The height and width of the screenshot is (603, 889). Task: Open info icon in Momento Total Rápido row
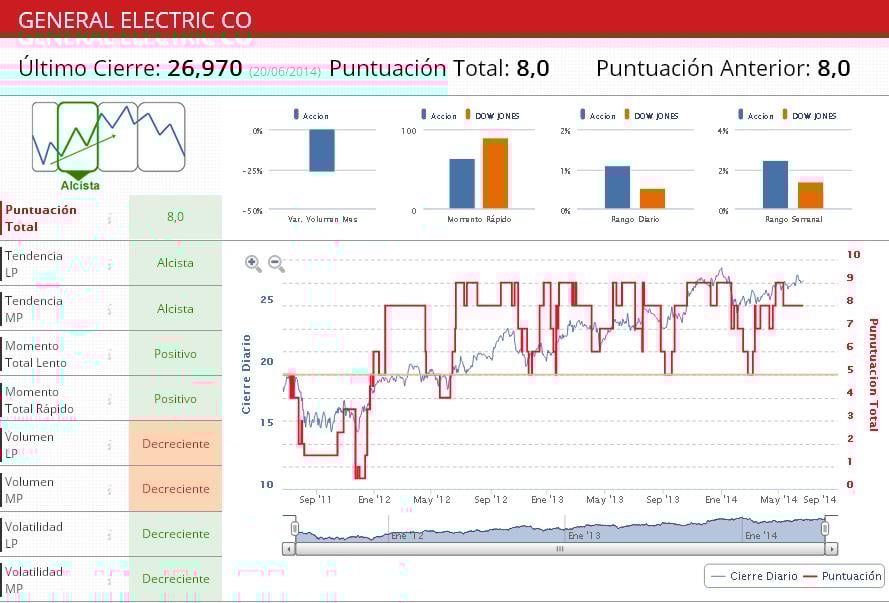pos(109,400)
